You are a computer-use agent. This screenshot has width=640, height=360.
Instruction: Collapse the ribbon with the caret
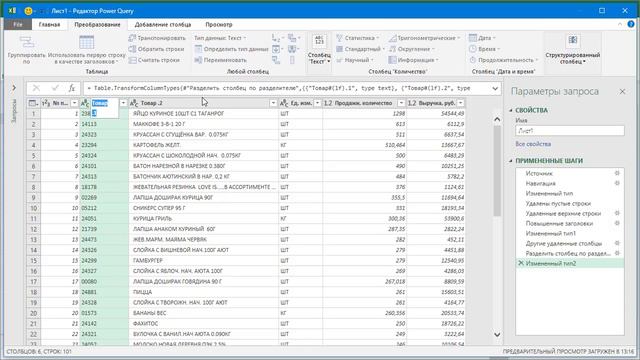620,24
